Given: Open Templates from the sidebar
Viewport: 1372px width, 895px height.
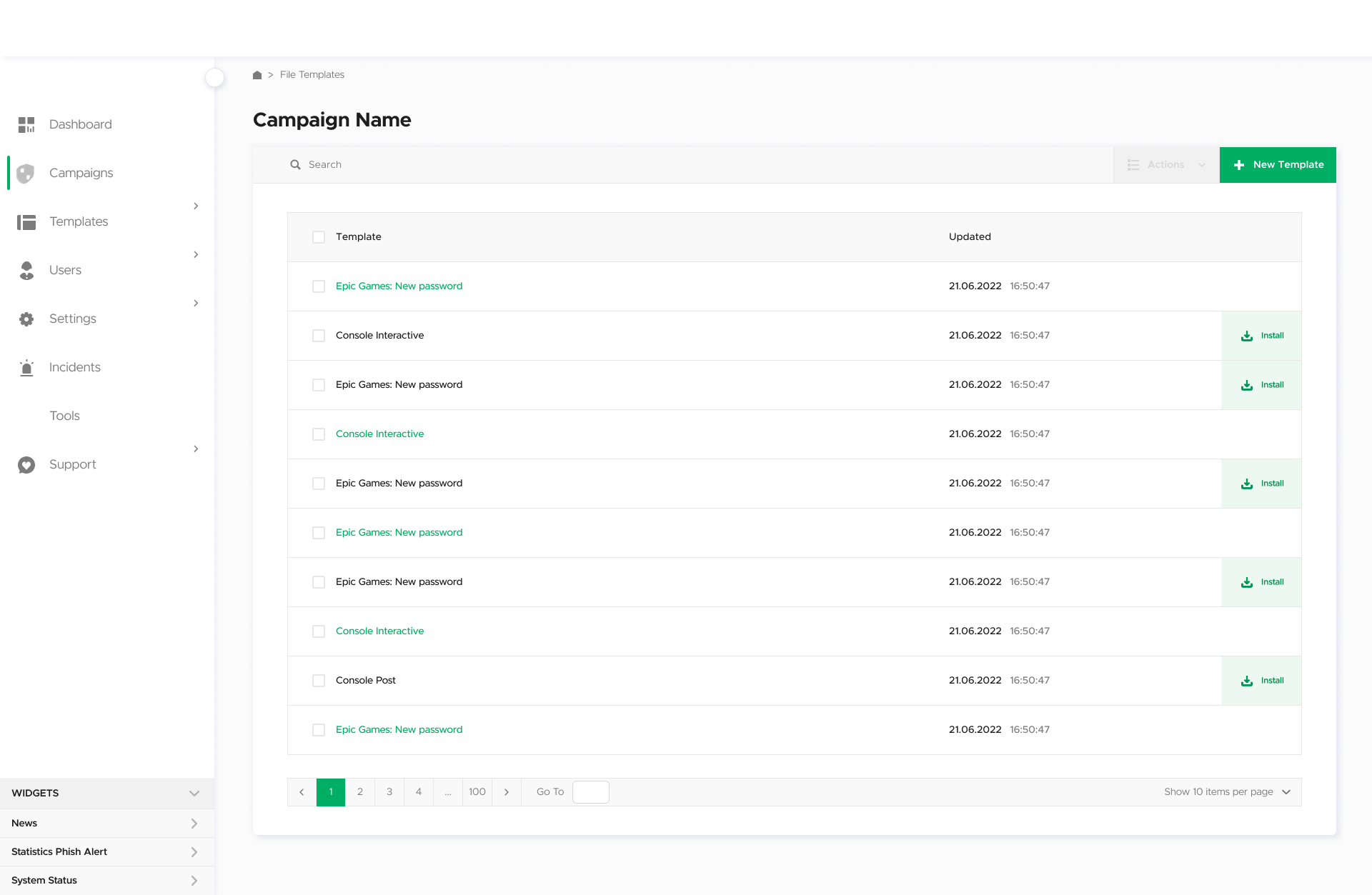Looking at the screenshot, I should click(x=79, y=222).
